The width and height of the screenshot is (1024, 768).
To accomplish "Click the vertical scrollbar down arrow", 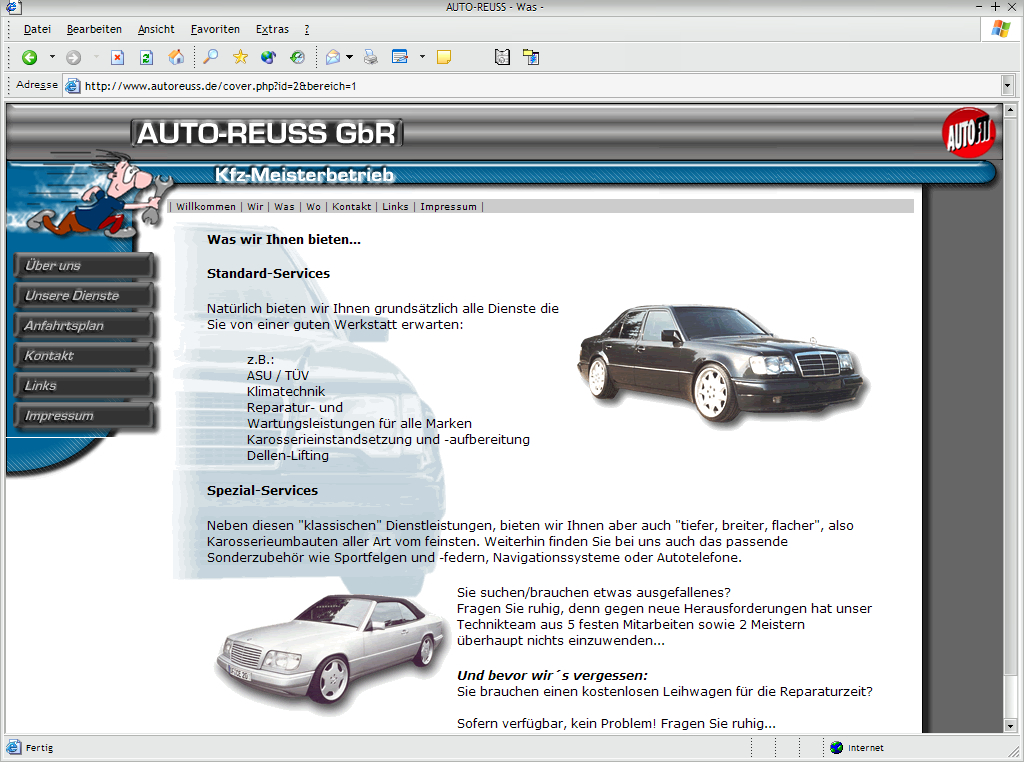I will 1010,726.
